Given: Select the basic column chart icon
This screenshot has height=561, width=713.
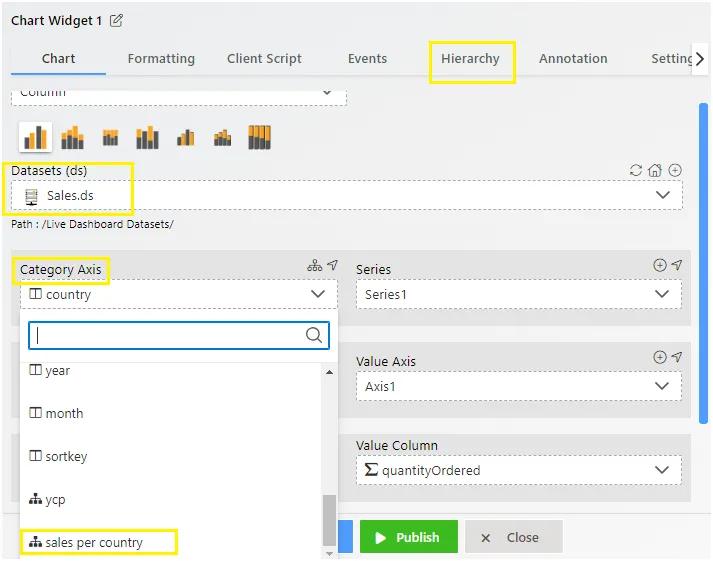Looking at the screenshot, I should click(x=35, y=137).
